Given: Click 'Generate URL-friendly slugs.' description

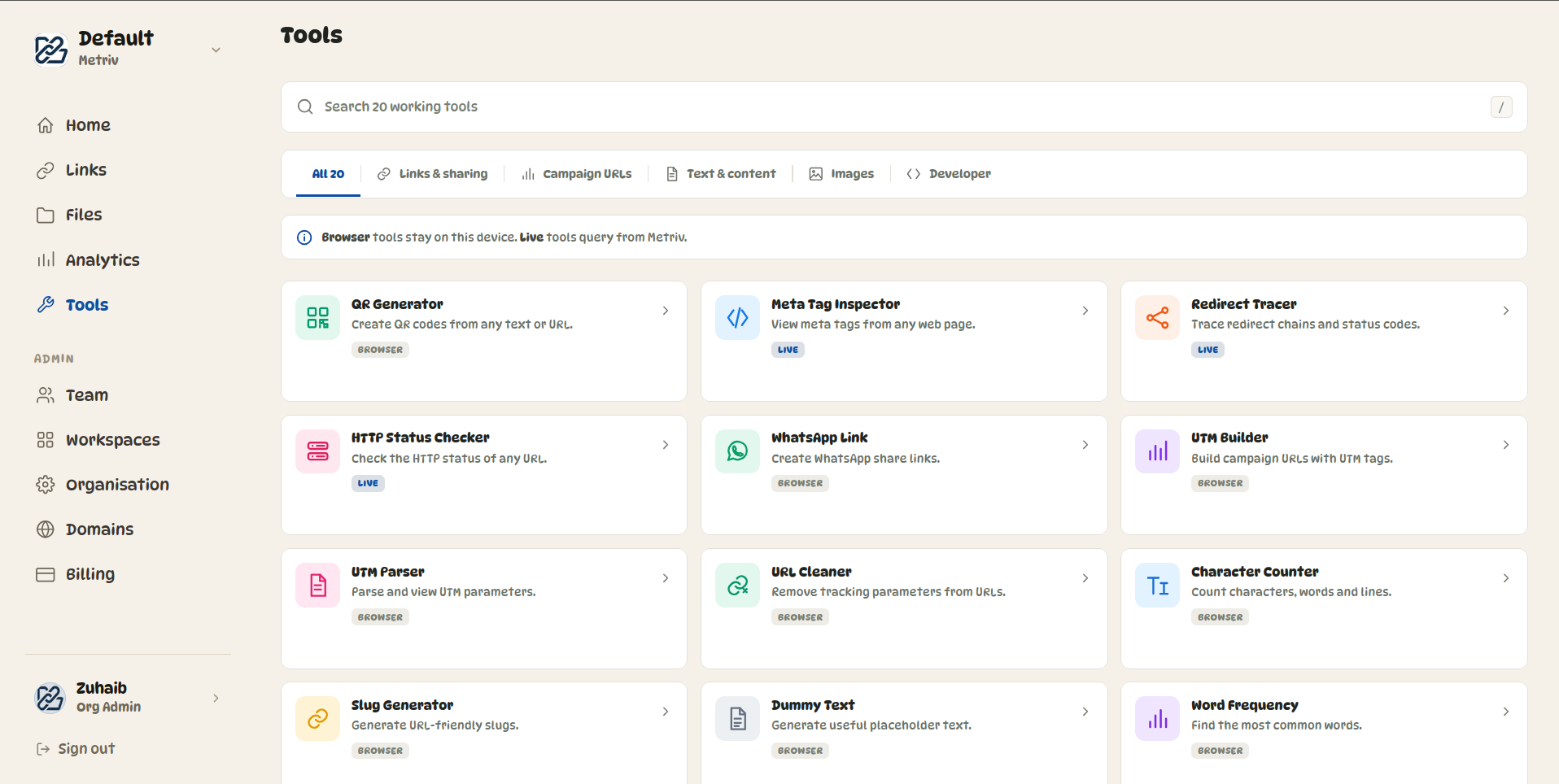Looking at the screenshot, I should pos(435,725).
